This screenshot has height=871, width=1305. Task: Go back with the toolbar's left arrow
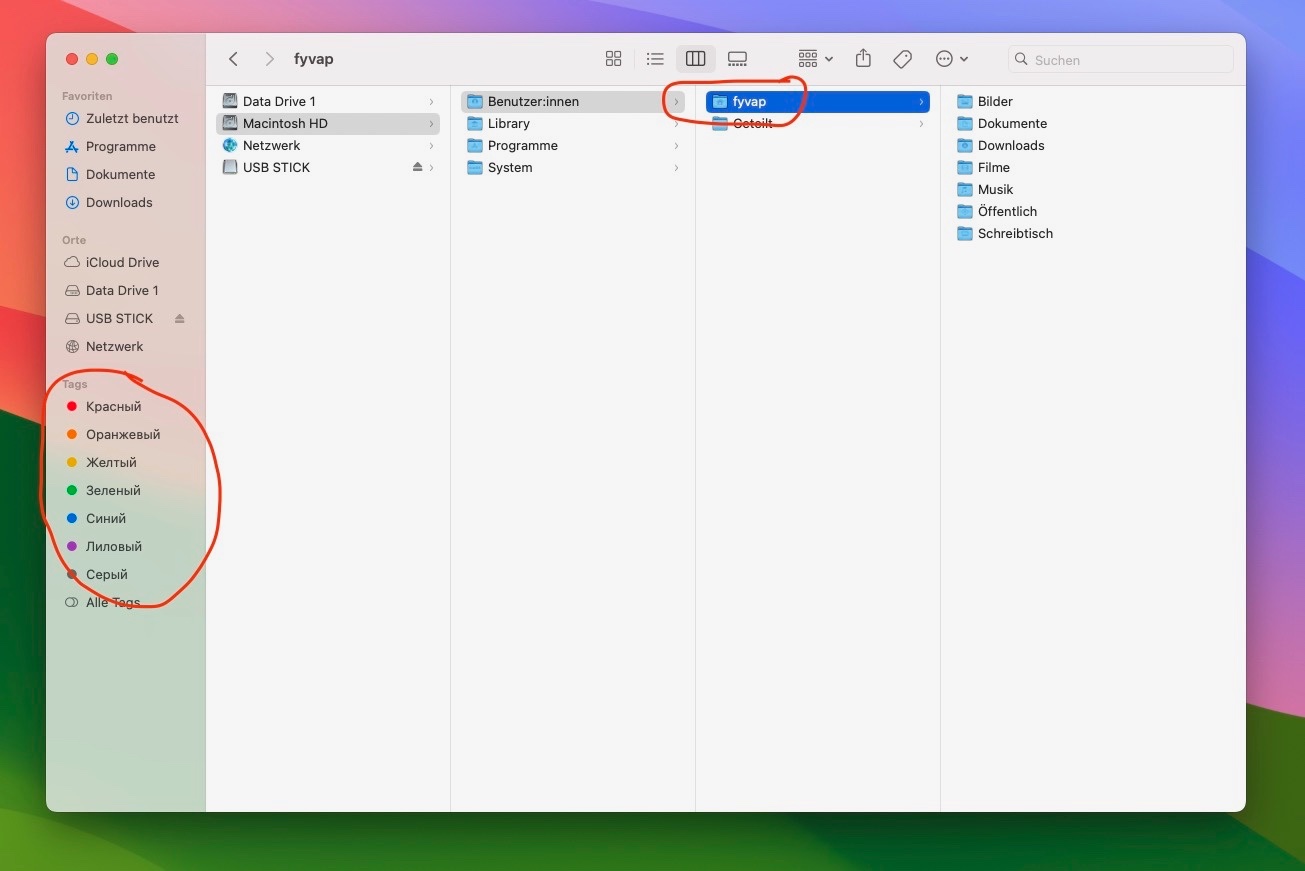tap(233, 59)
